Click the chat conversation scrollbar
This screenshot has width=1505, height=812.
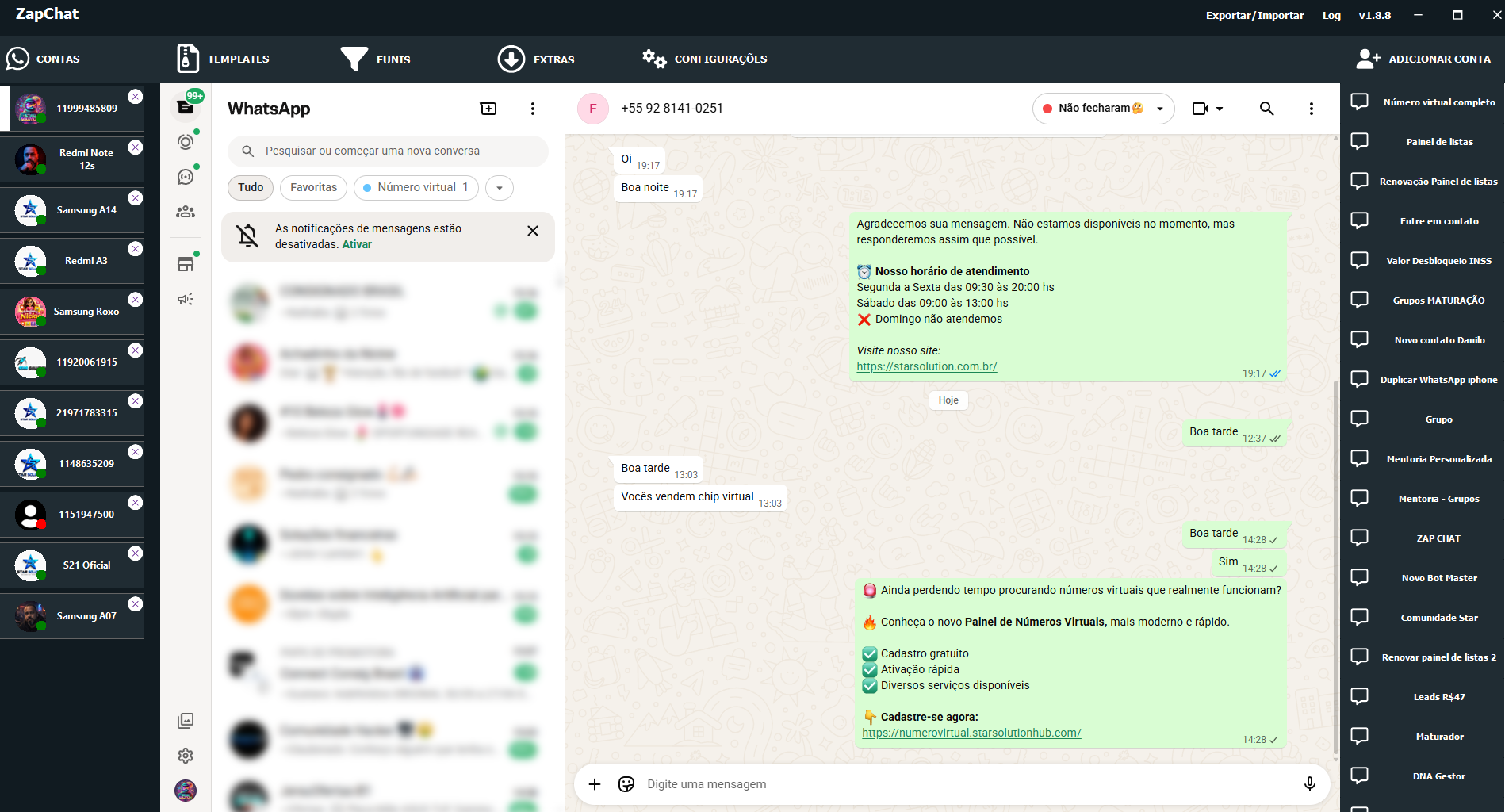(x=1336, y=567)
